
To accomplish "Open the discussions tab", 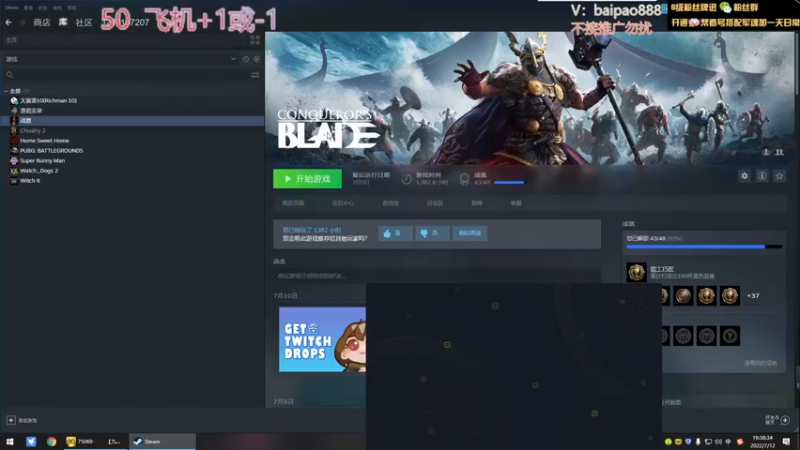I will [x=435, y=203].
